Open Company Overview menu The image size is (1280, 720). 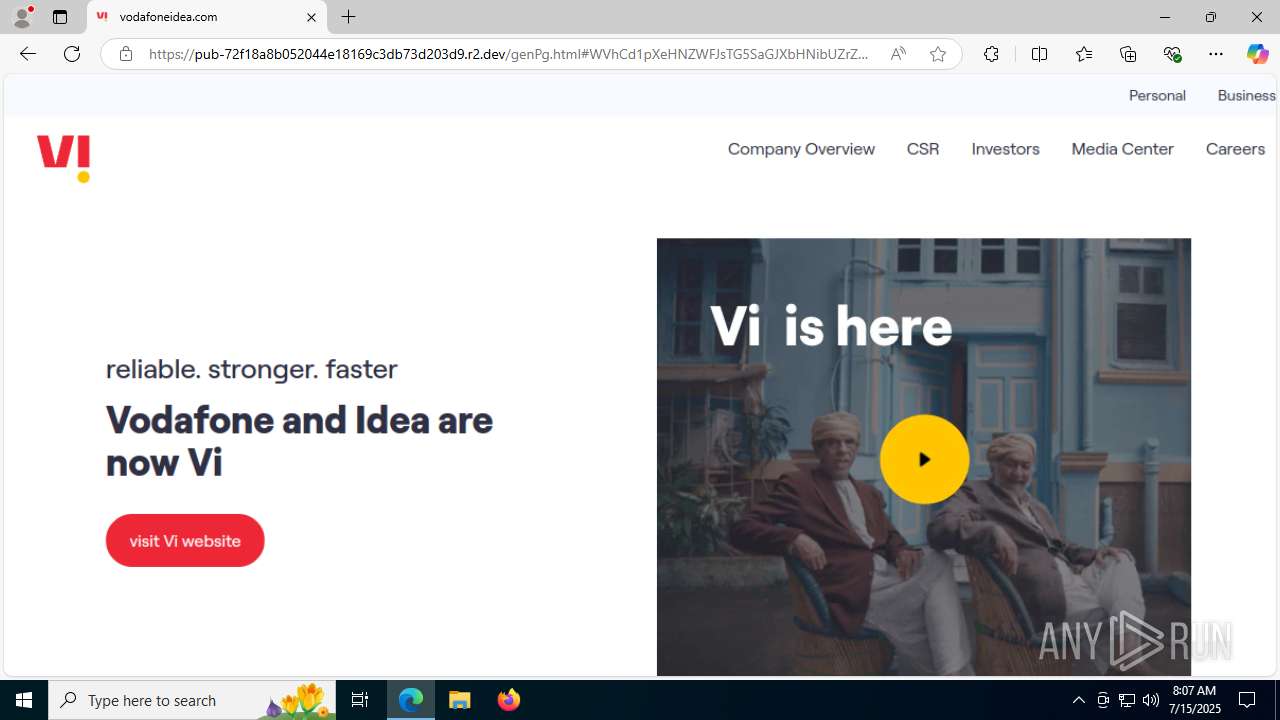click(801, 149)
